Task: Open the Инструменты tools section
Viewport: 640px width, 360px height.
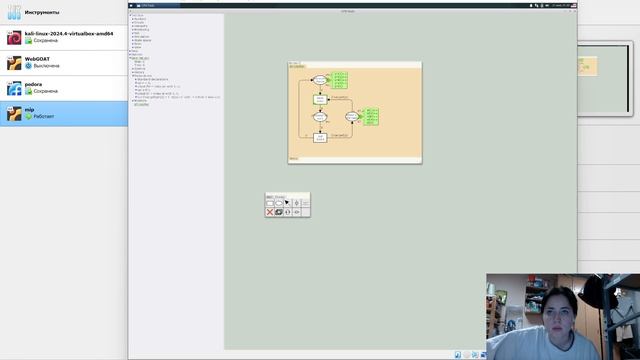Action: pyautogui.click(x=64, y=12)
